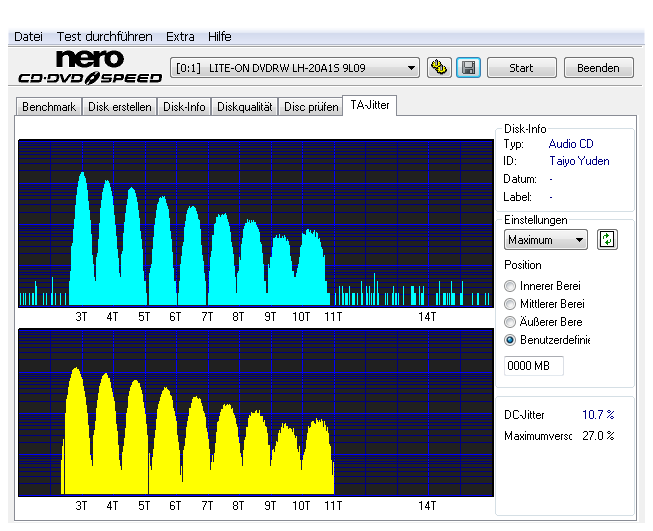Select the Mittlerer Bereich radio button
This screenshot has width=653, height=531.
510,304
